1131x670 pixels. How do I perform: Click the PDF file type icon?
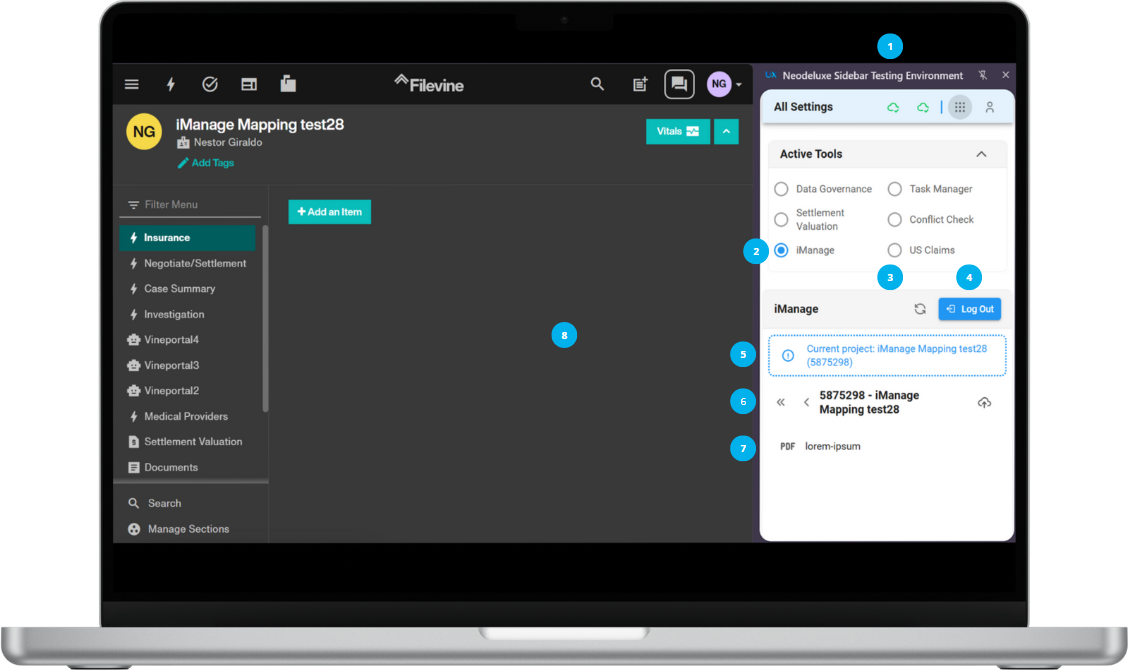(x=788, y=446)
